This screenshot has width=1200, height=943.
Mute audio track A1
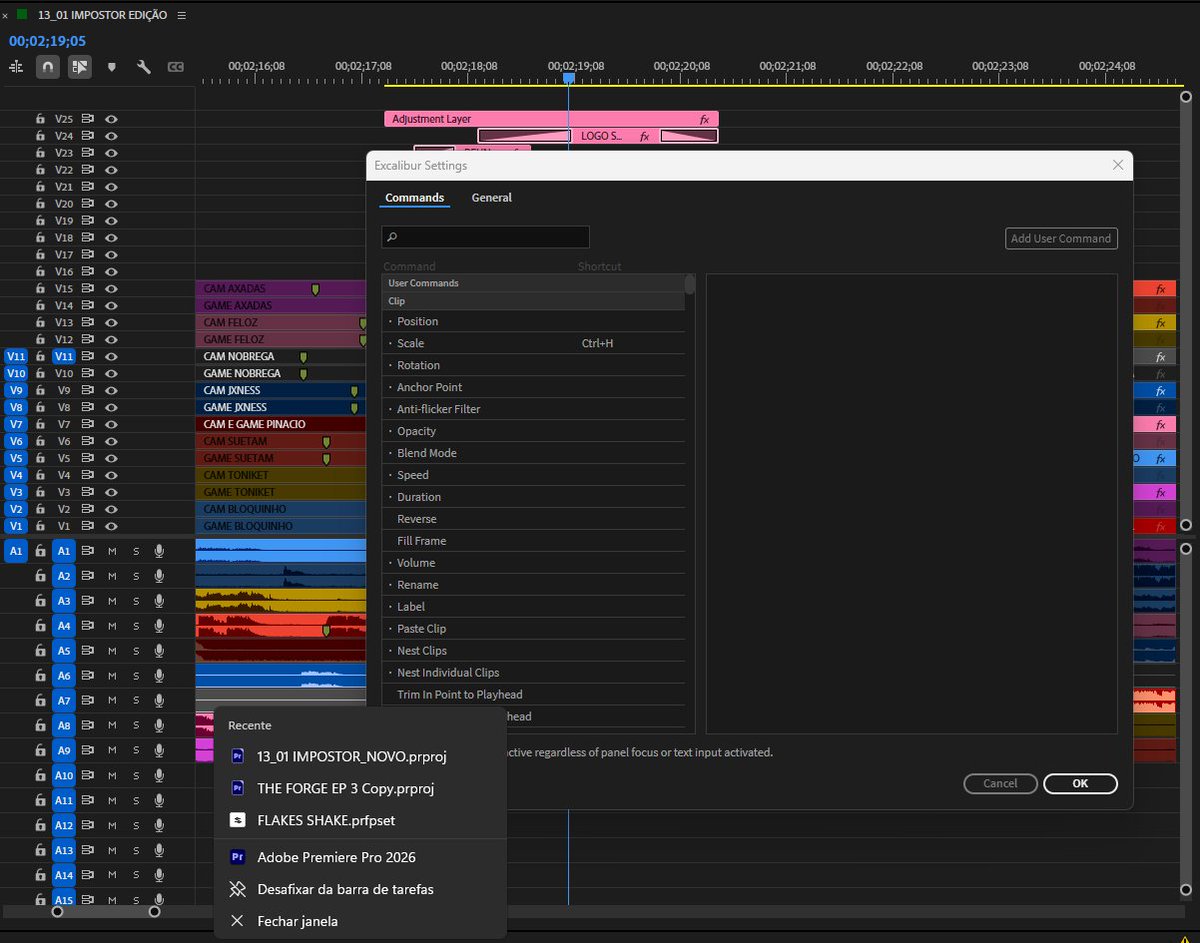pos(112,551)
